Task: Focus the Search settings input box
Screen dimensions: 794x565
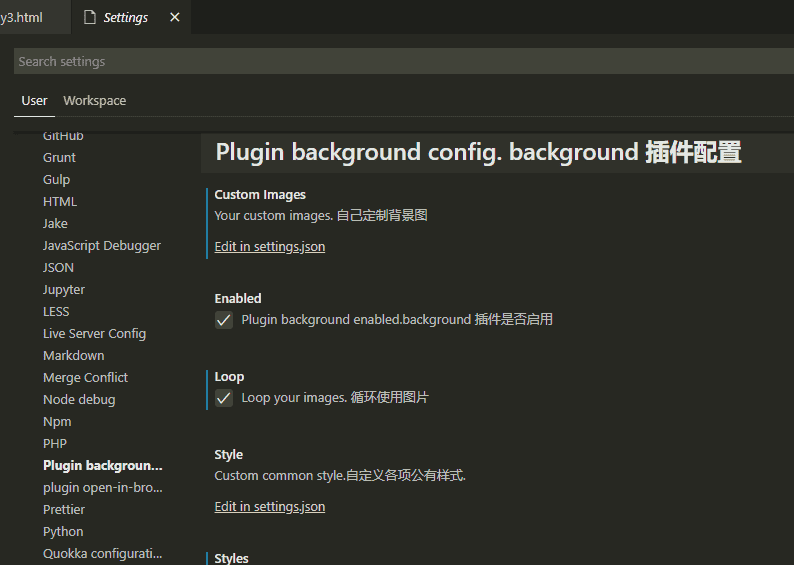Action: [x=400, y=62]
